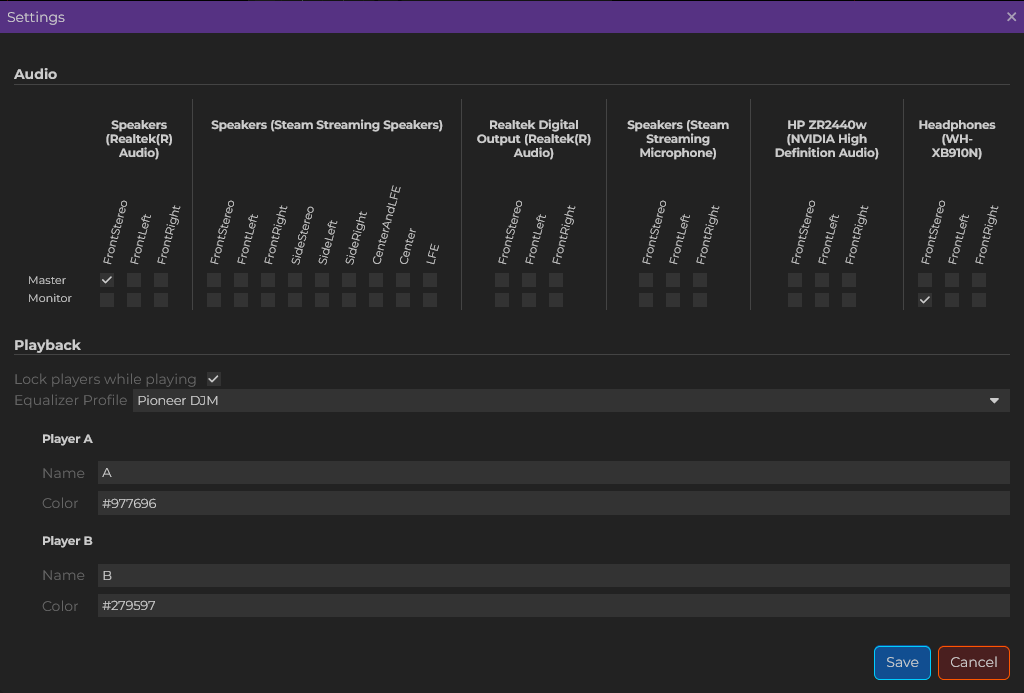This screenshot has height=693, width=1024.
Task: Enable Monitor SideLeft on Steam Streaming Speakers
Action: tap(322, 300)
